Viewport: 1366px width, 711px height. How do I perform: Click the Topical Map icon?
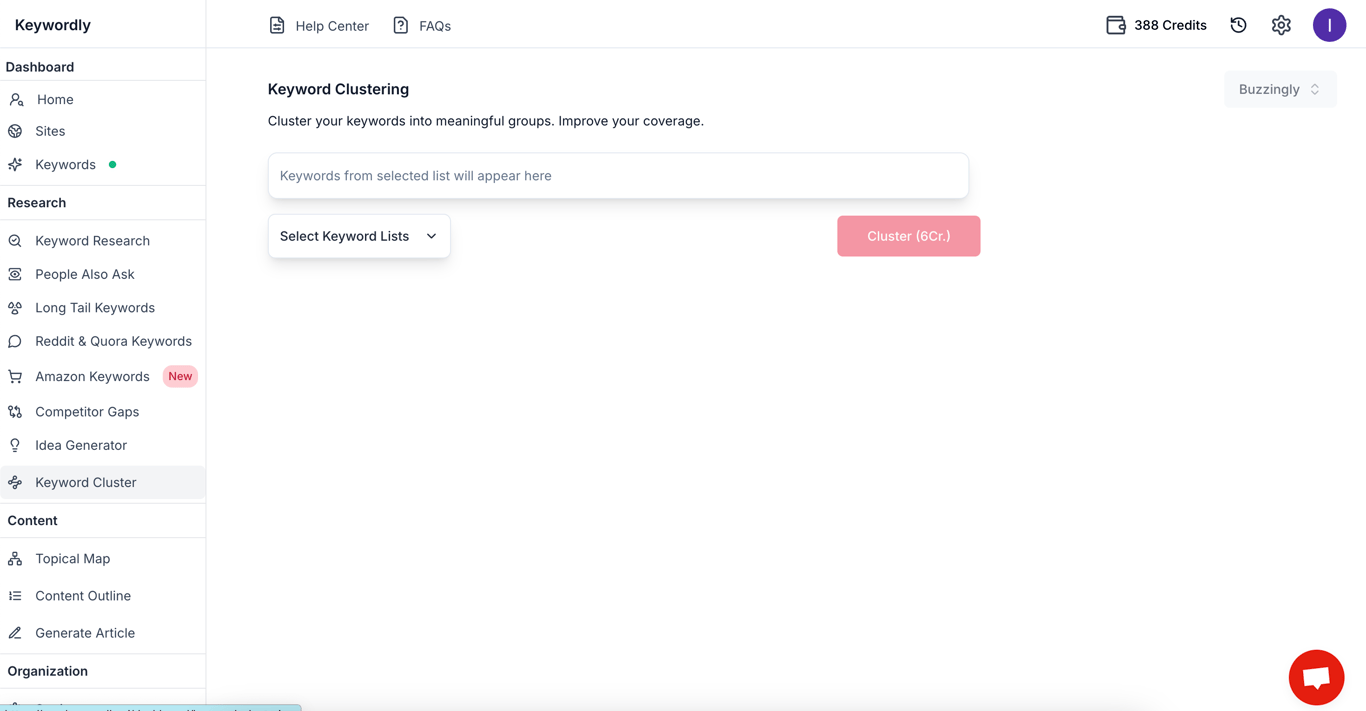(x=15, y=559)
